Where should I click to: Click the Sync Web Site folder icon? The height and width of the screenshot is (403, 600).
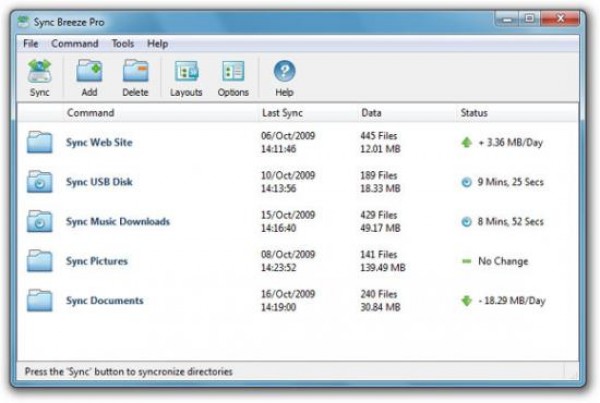point(40,142)
